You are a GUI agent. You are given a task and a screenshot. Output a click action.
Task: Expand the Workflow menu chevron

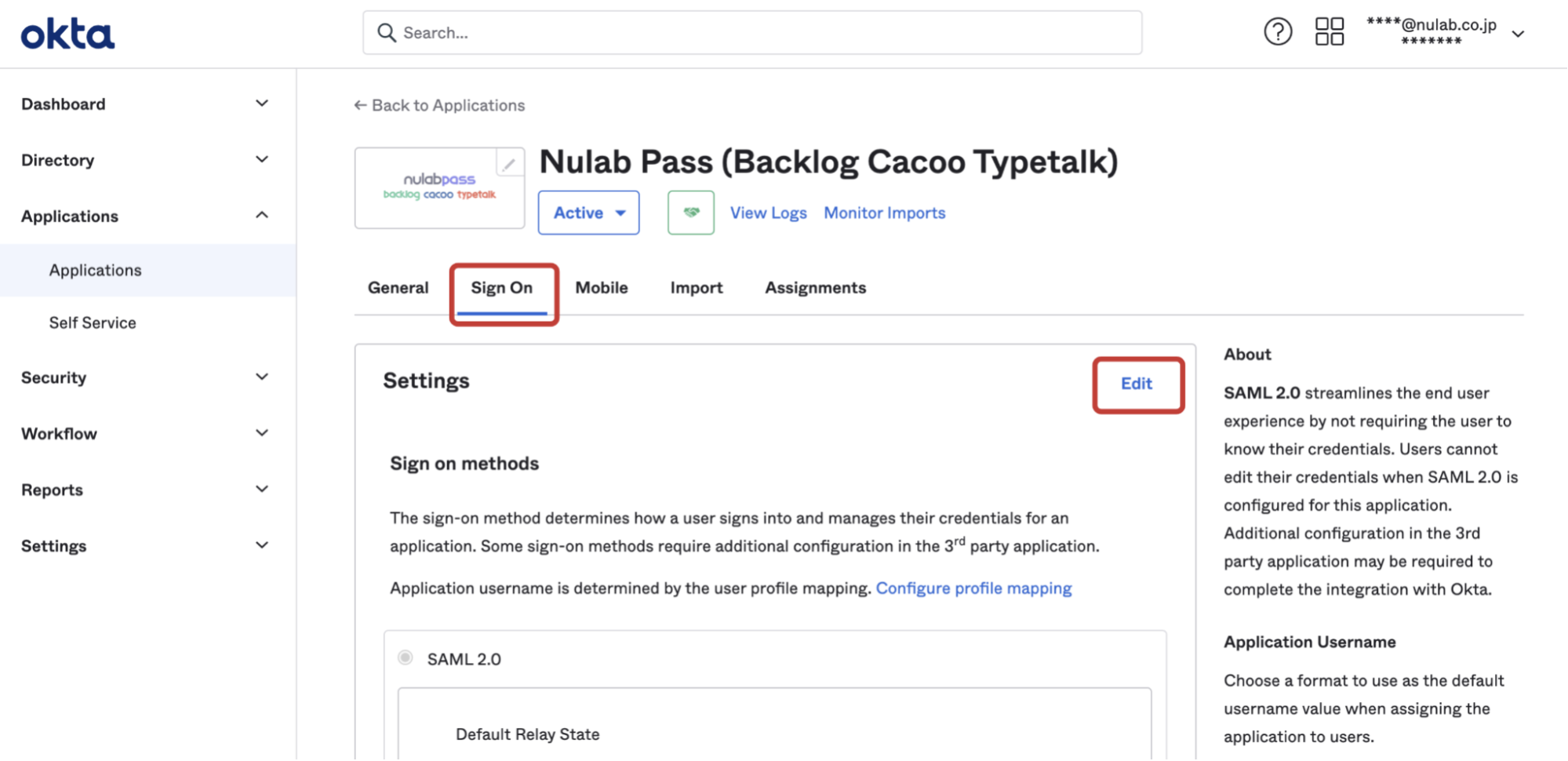point(262,433)
